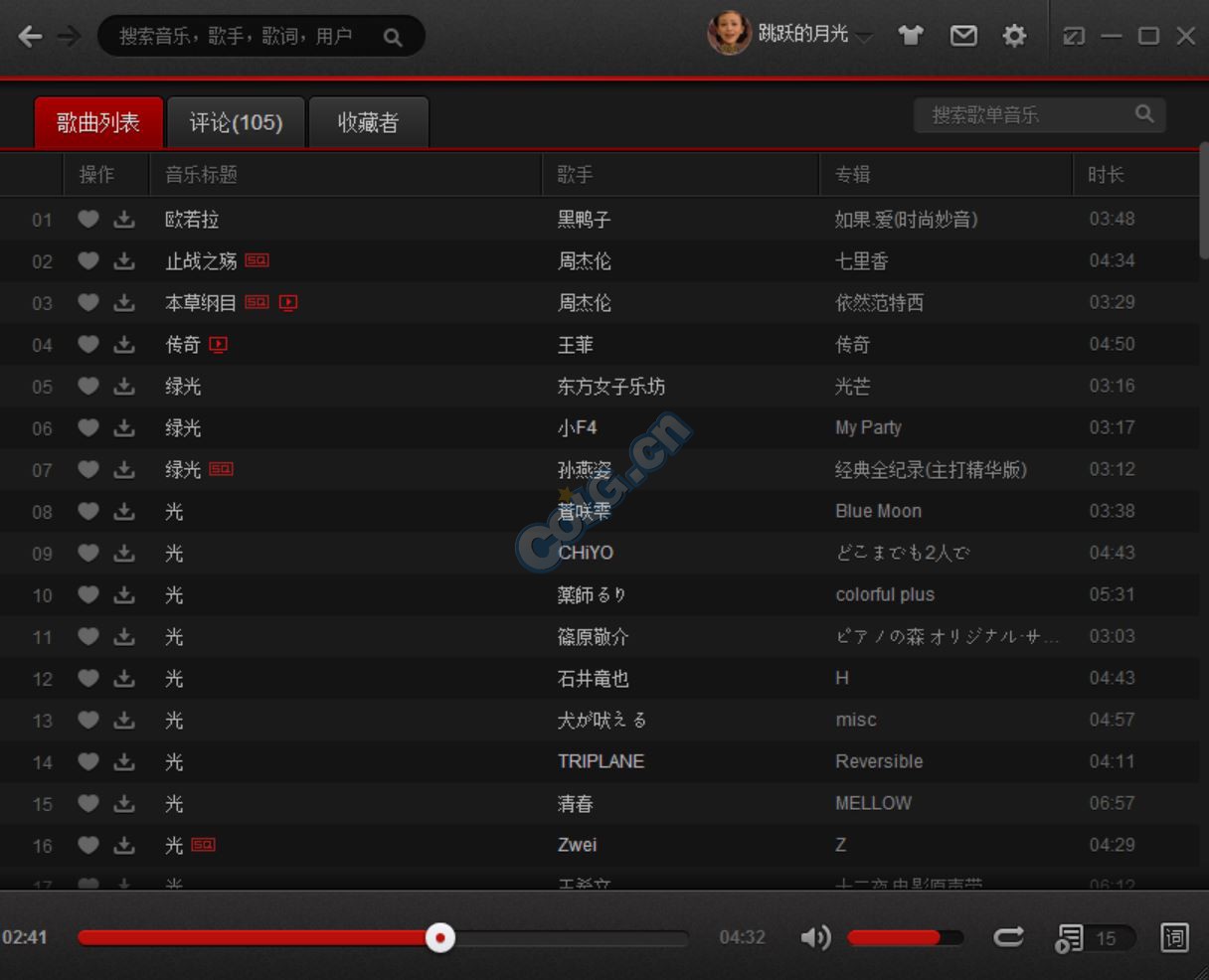The image size is (1209, 980).
Task: Favorite 欧若拉 by clicking its heart icon
Action: click(88, 219)
